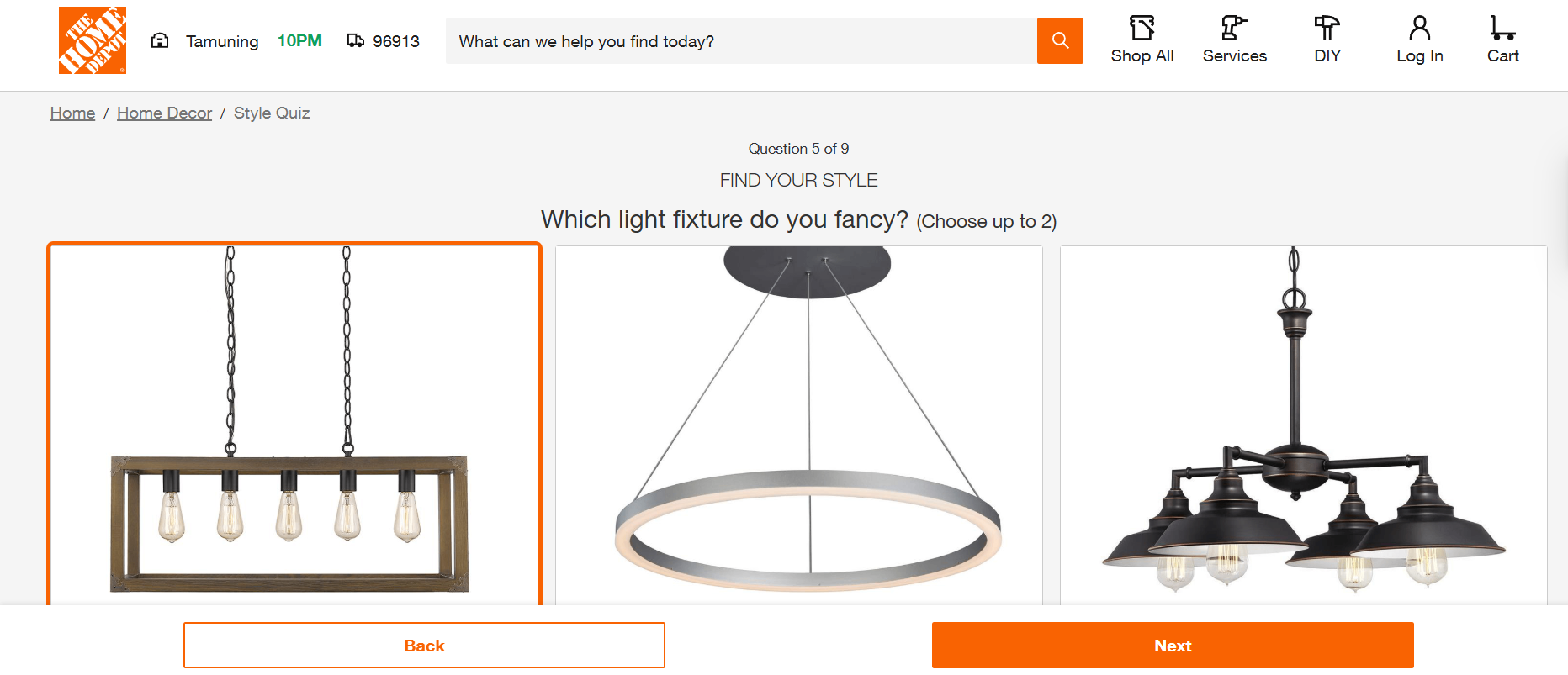This screenshot has width=1568, height=675.
Task: Click the delivery truck icon near 96913
Action: (x=356, y=40)
